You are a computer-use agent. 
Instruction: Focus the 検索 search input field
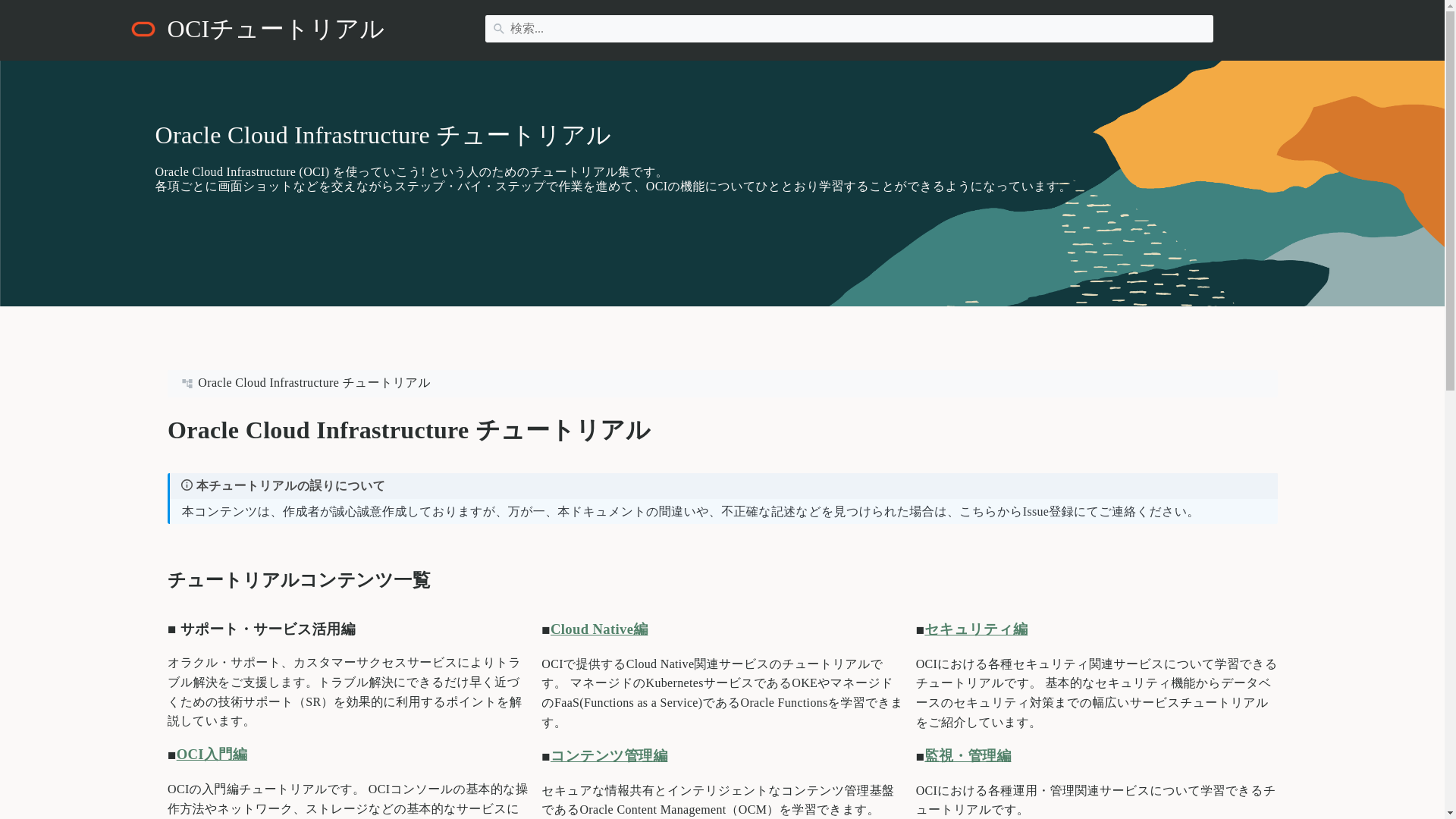pyautogui.click(x=849, y=29)
